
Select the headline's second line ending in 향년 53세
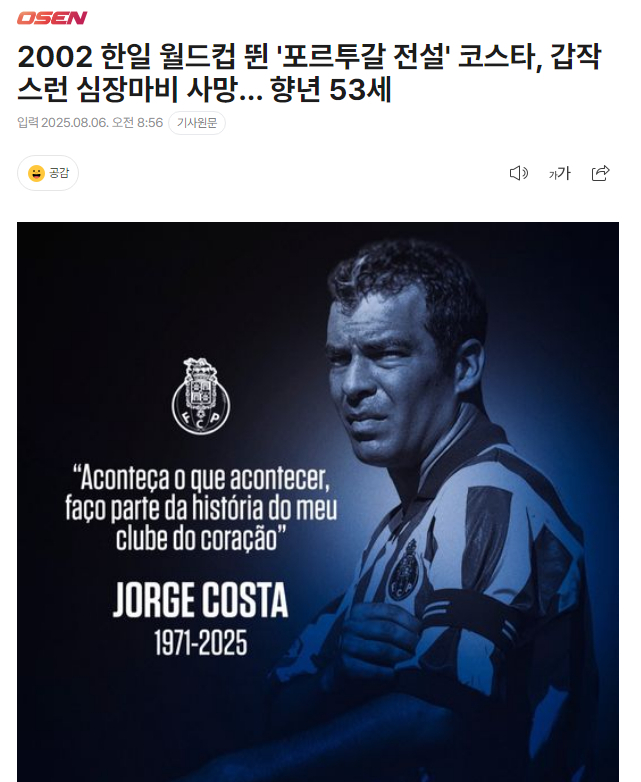[x=205, y=89]
